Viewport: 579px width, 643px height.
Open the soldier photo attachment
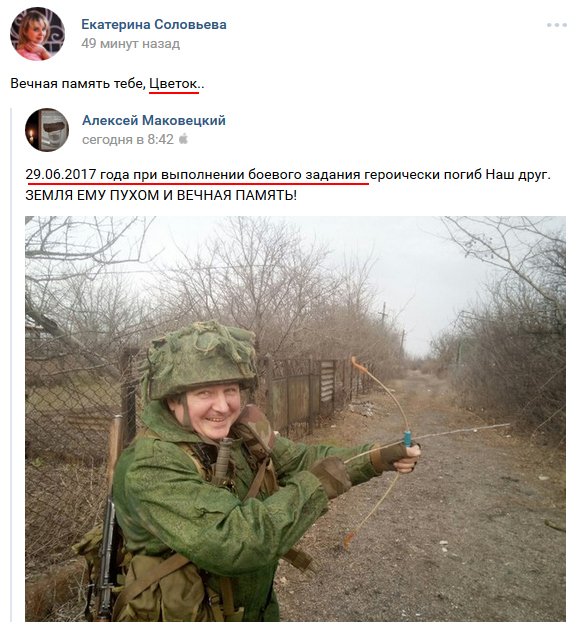(295, 419)
